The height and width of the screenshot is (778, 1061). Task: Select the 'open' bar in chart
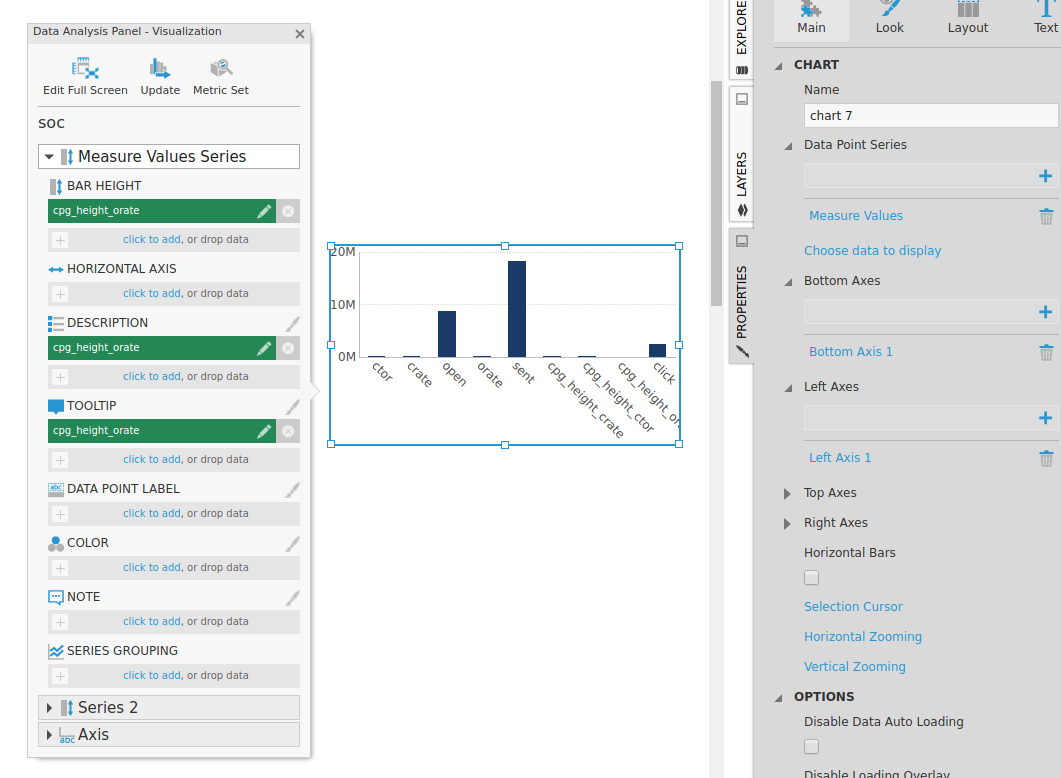point(447,334)
